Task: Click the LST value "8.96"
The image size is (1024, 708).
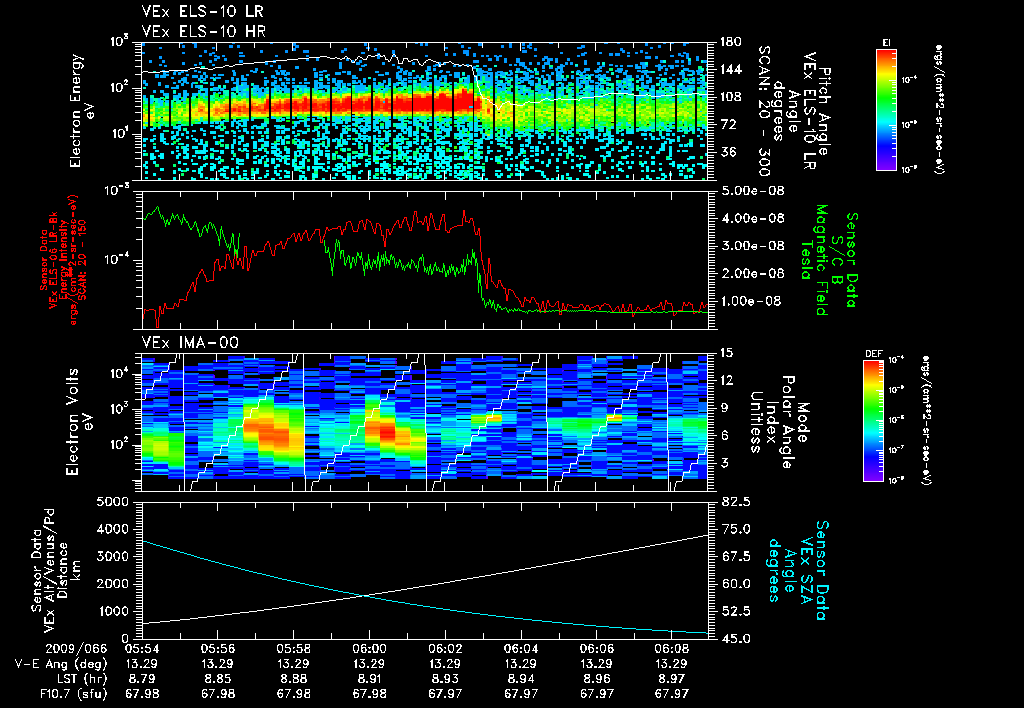Action: 596,679
